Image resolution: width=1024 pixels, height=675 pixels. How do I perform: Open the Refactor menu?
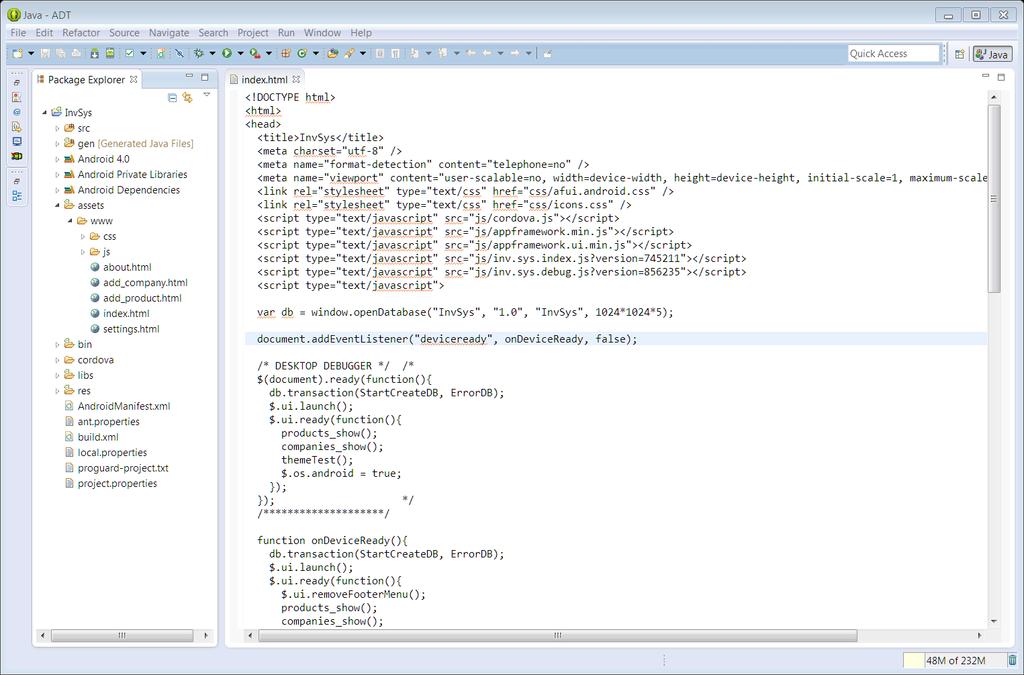coord(81,33)
